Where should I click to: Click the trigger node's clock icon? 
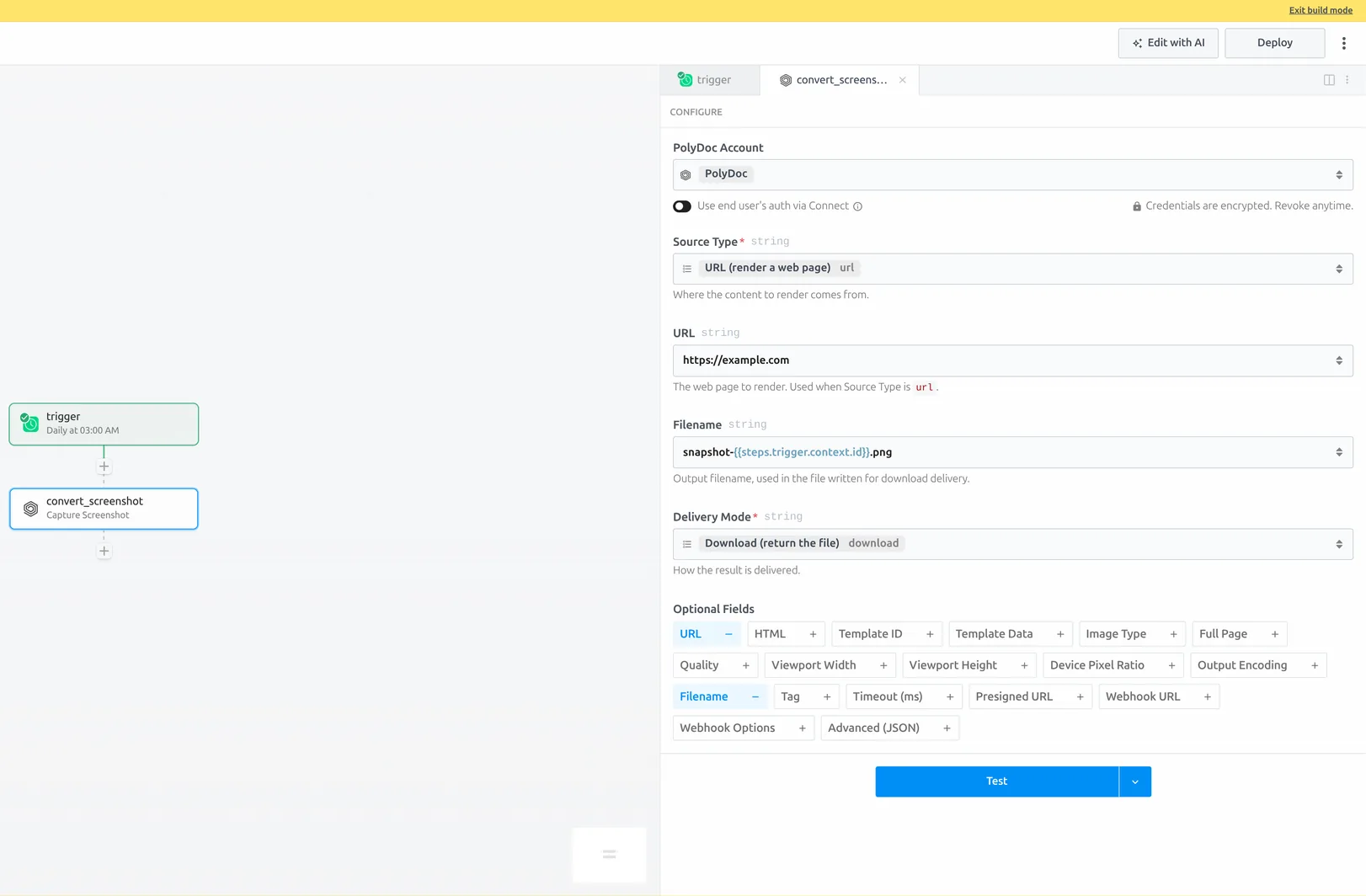[x=29, y=423]
